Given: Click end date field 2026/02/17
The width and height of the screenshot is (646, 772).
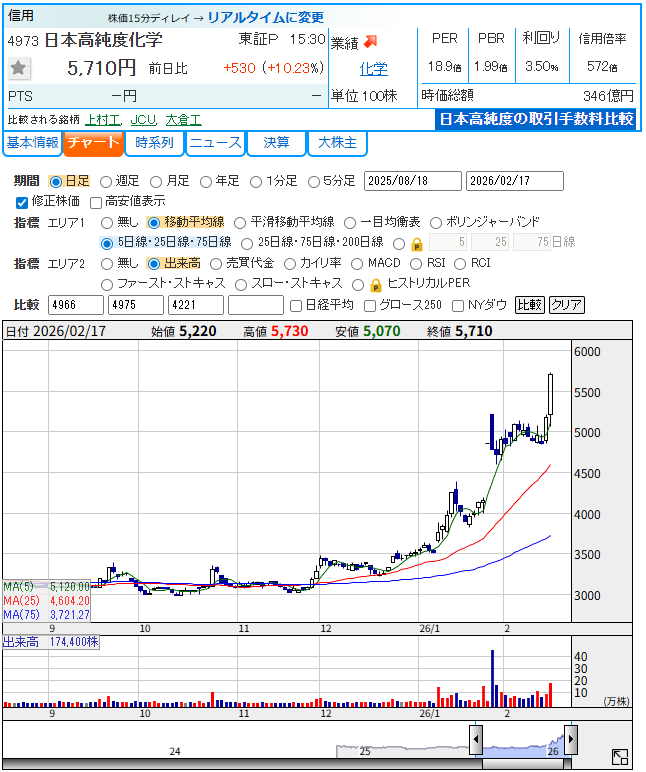Looking at the screenshot, I should click(x=515, y=181).
